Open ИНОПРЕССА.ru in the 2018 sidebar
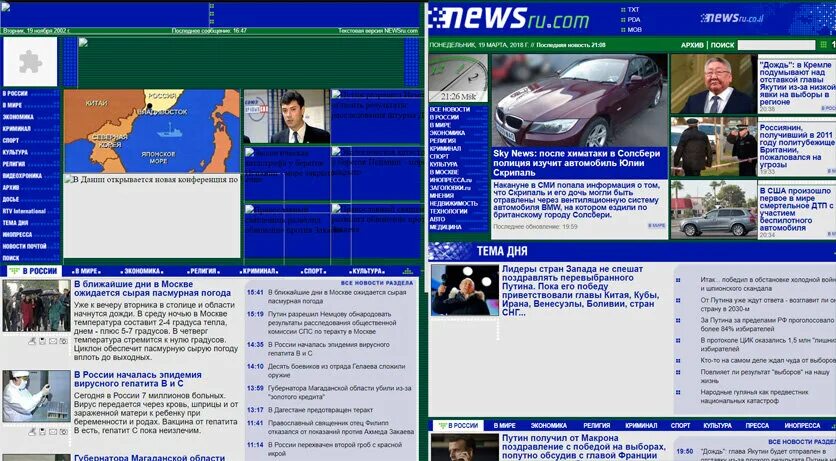Screen dimensions: 836x461 pos(451,180)
